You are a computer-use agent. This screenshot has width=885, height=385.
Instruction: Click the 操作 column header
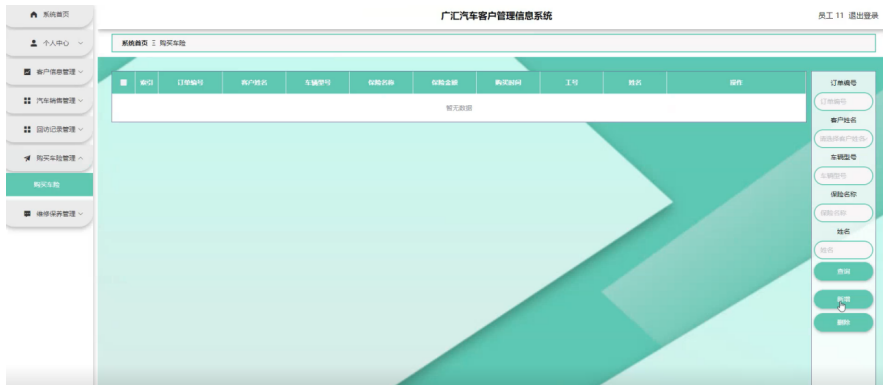pos(736,82)
